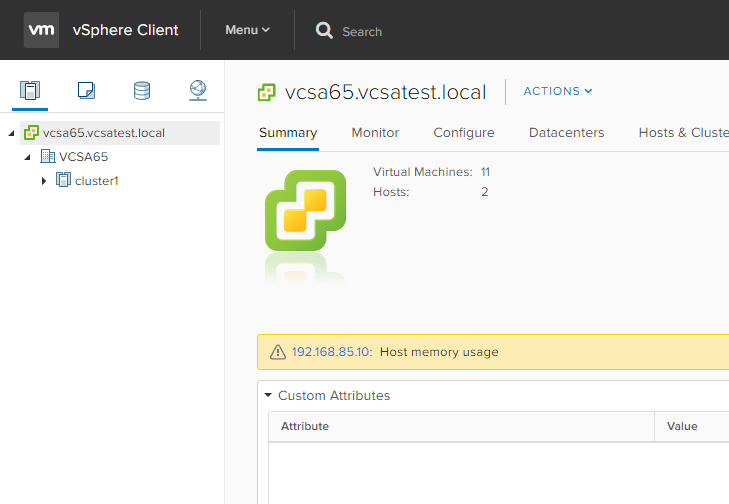729x504 pixels.
Task: Switch to VMs and Templates view icon
Action: click(x=86, y=91)
